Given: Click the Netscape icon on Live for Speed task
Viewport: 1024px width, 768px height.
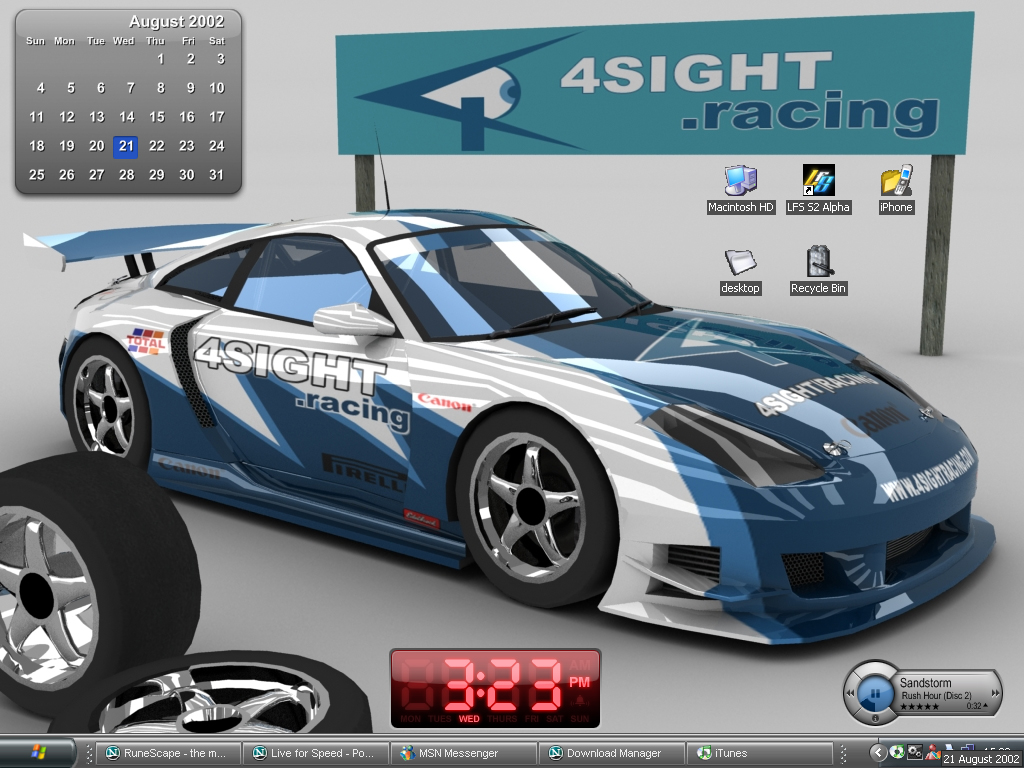Looking at the screenshot, I should [x=259, y=753].
